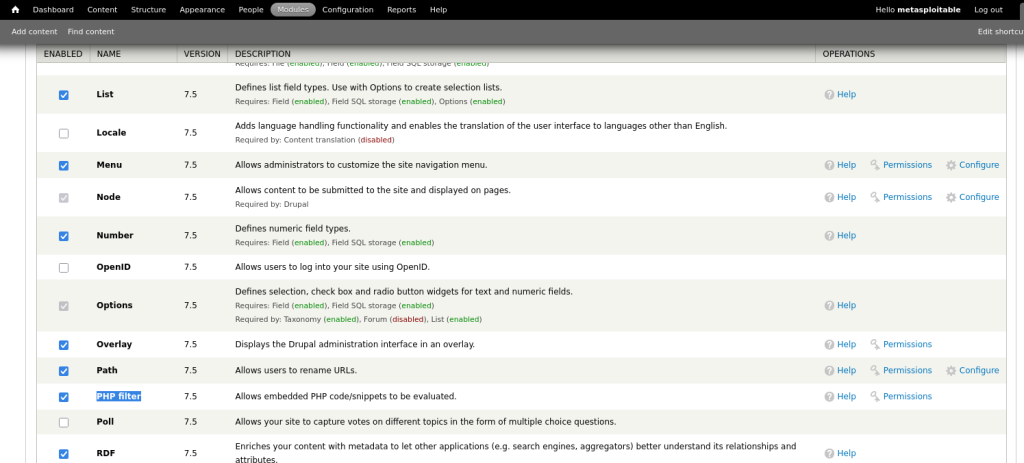Open the Structure menu item
1024x463 pixels.
coord(148,10)
